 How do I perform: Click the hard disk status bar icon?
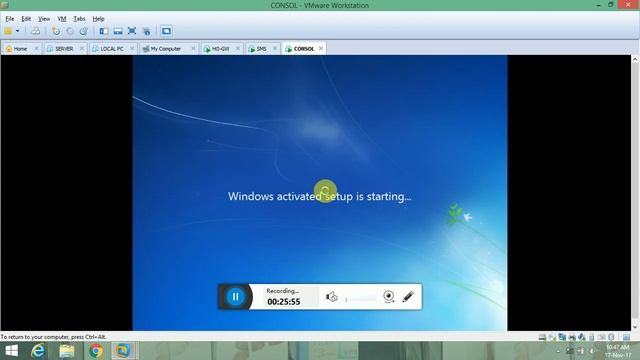(542, 337)
